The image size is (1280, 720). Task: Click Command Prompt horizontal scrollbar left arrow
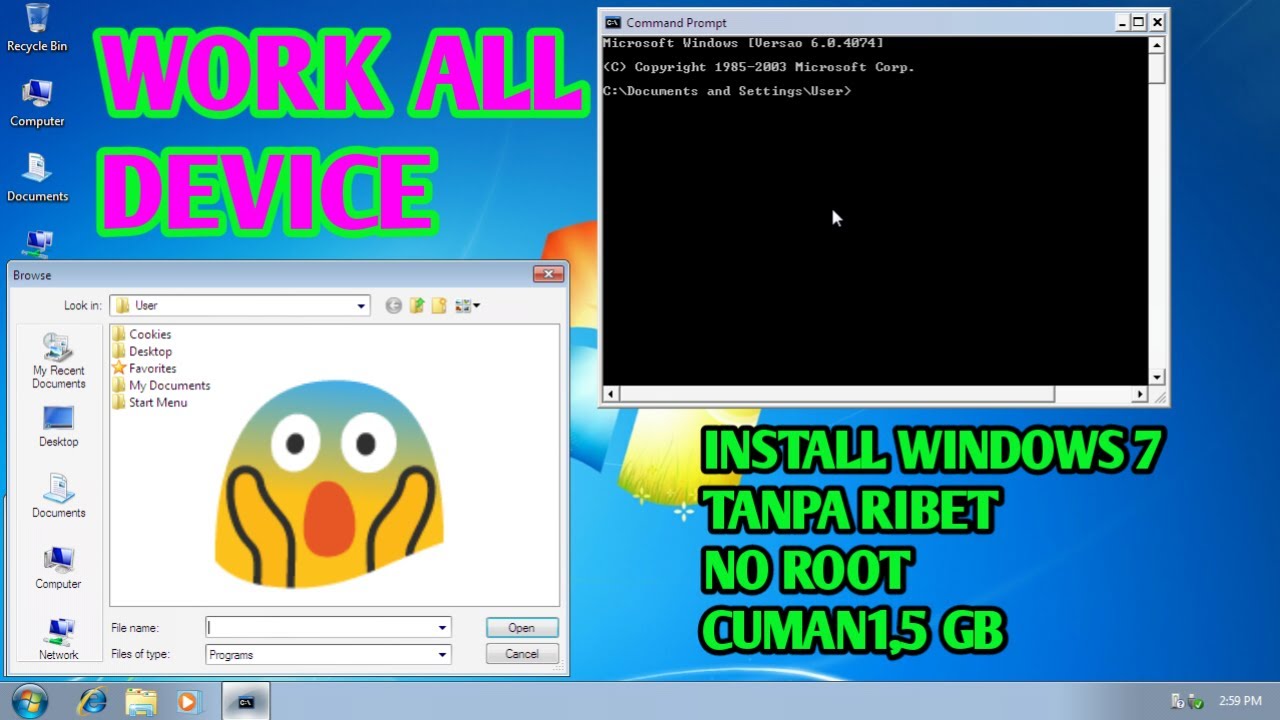click(610, 394)
